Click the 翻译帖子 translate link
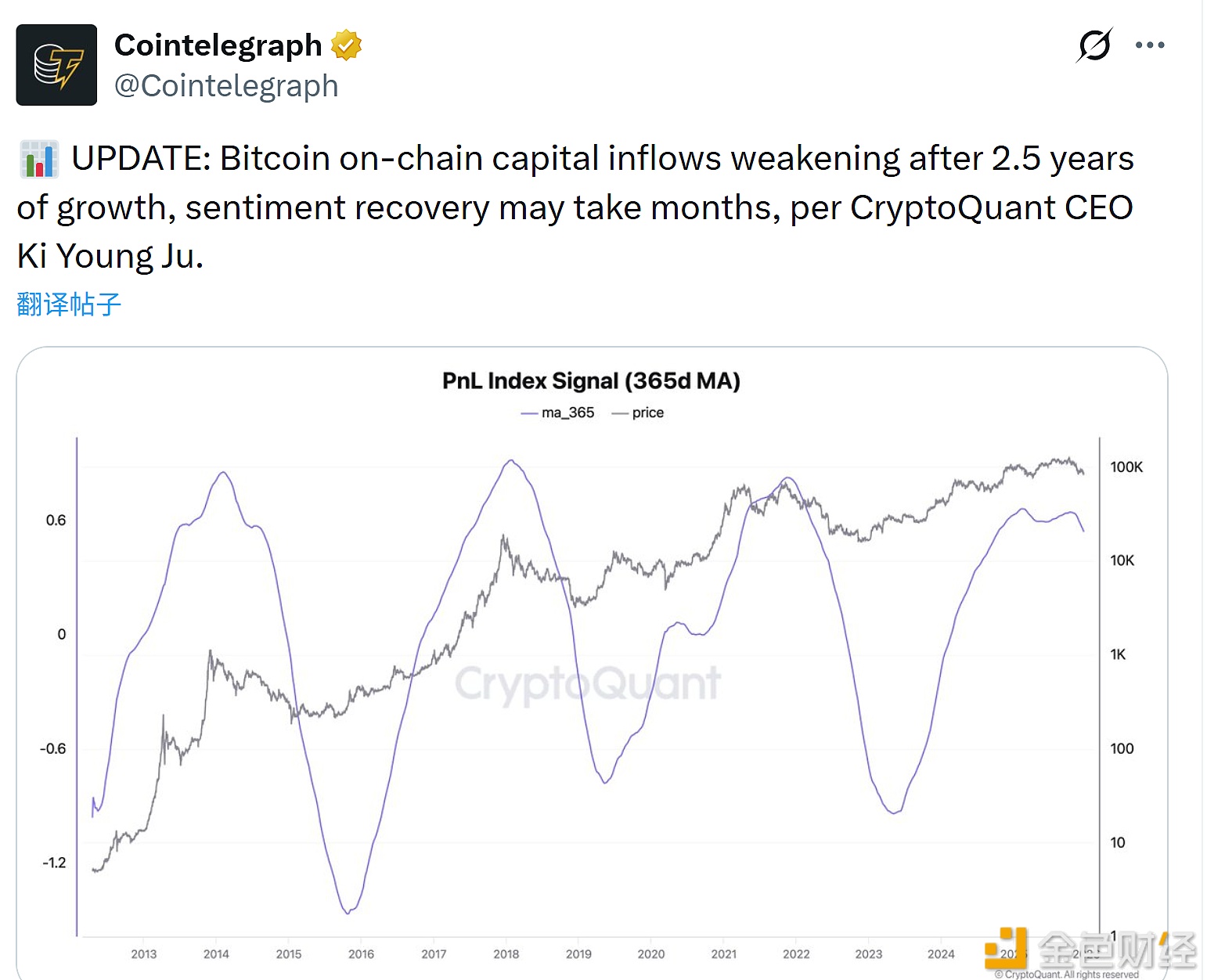Viewport: 1207px width, 980px height. [x=67, y=304]
